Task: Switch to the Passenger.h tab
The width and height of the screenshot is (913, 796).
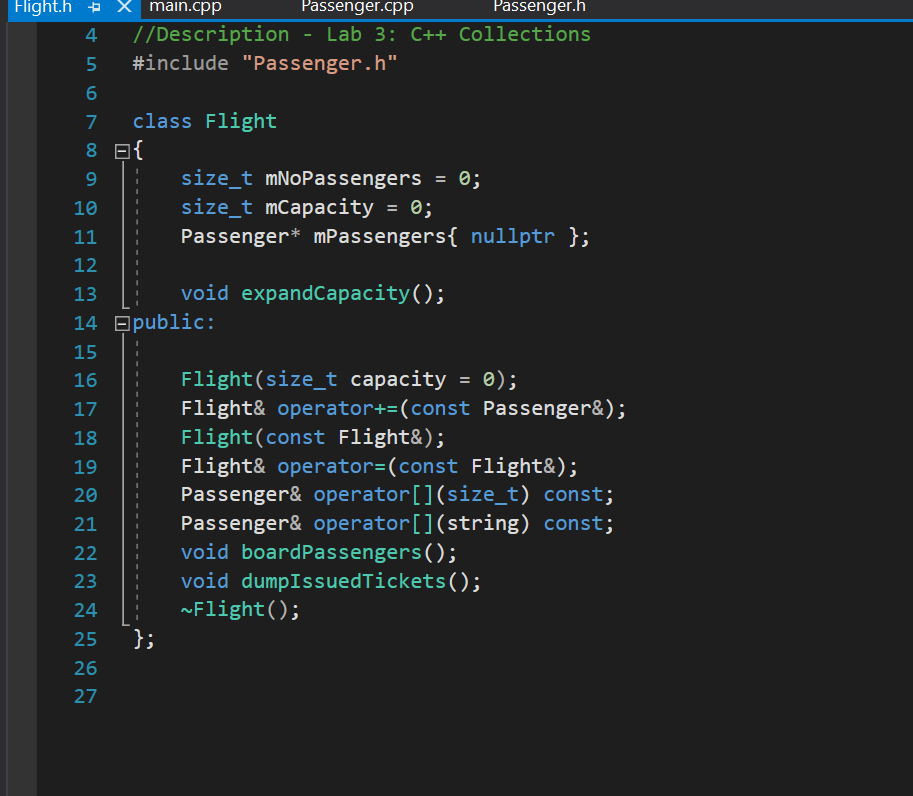Action: 539,7
